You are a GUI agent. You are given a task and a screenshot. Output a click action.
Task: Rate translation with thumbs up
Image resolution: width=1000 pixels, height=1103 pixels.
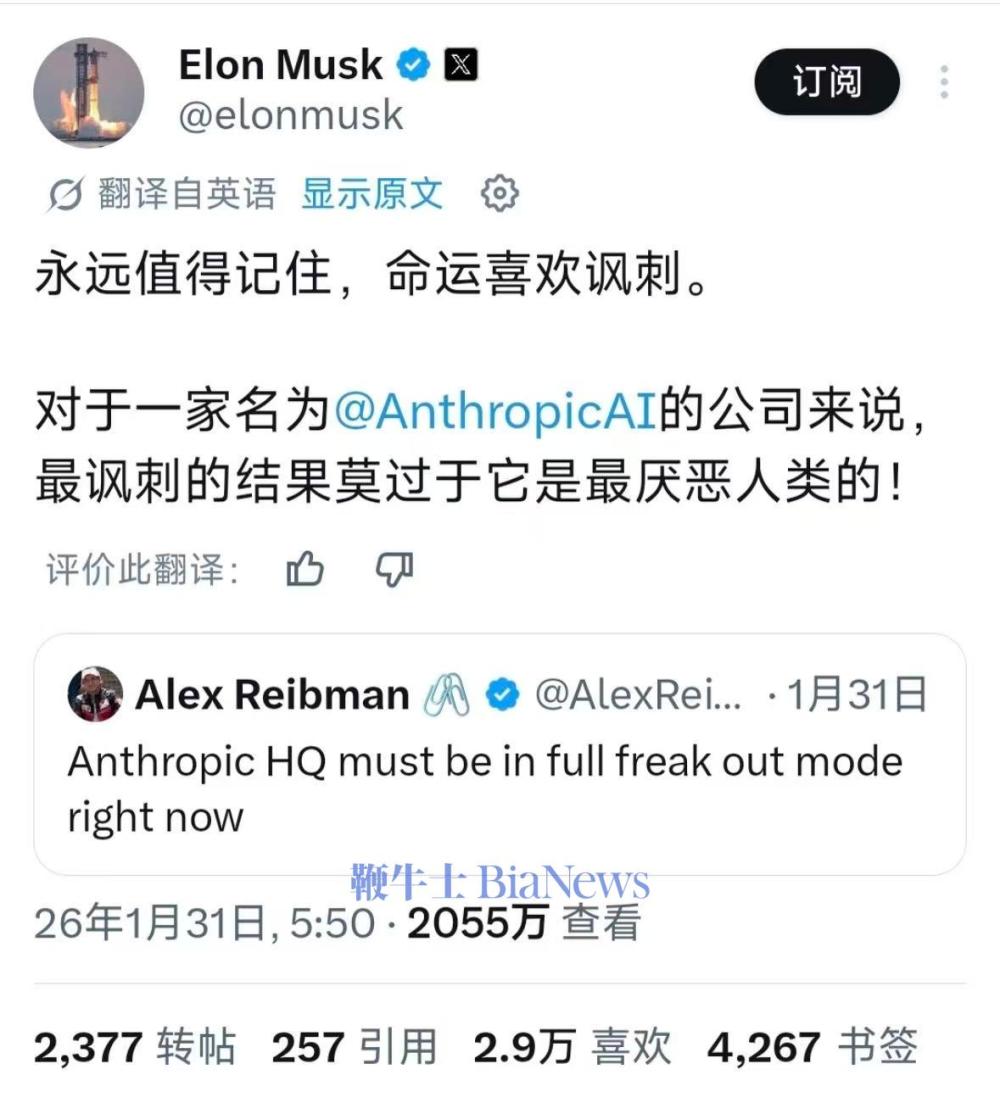point(305,568)
